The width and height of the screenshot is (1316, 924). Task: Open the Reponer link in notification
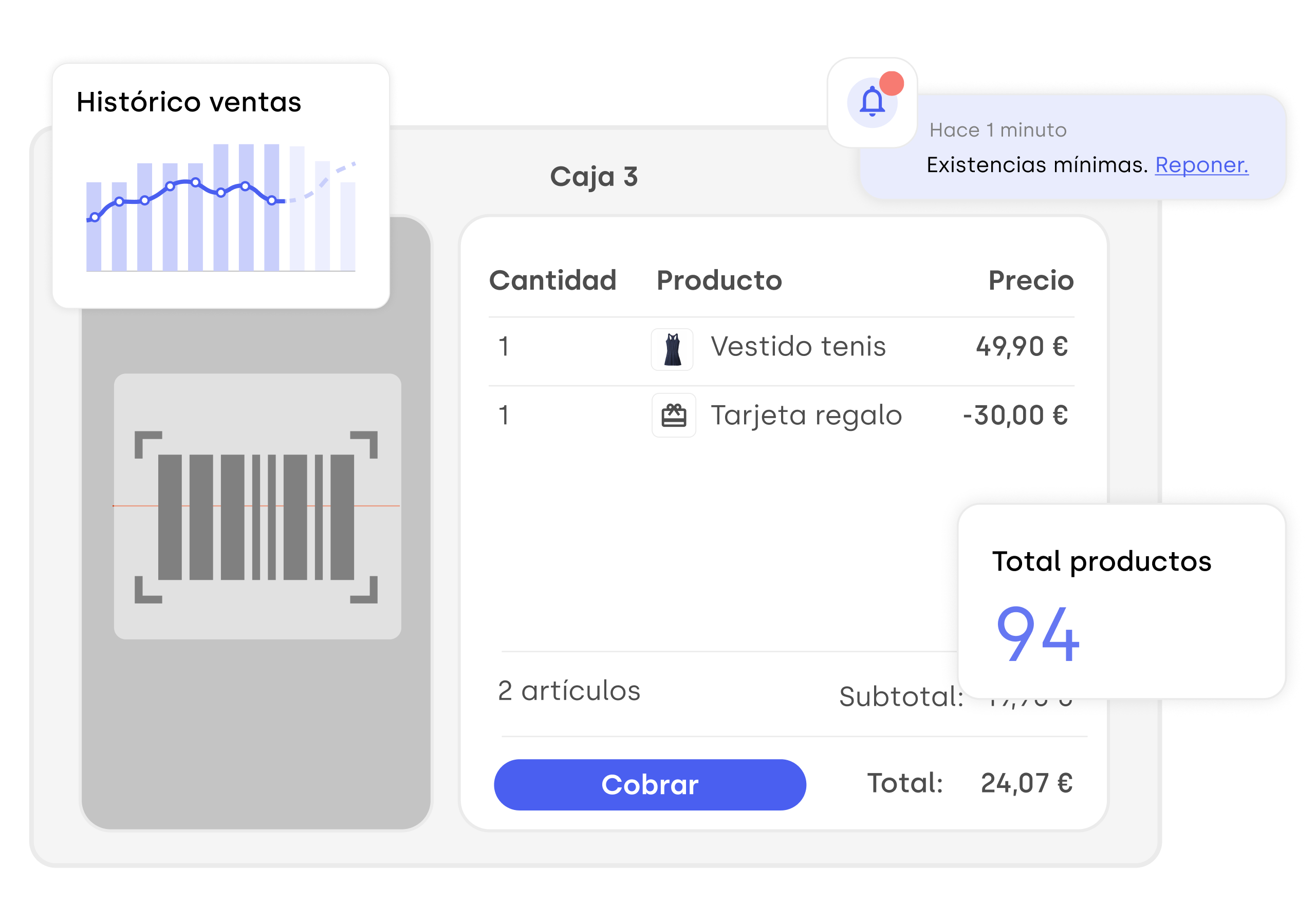(x=1201, y=165)
